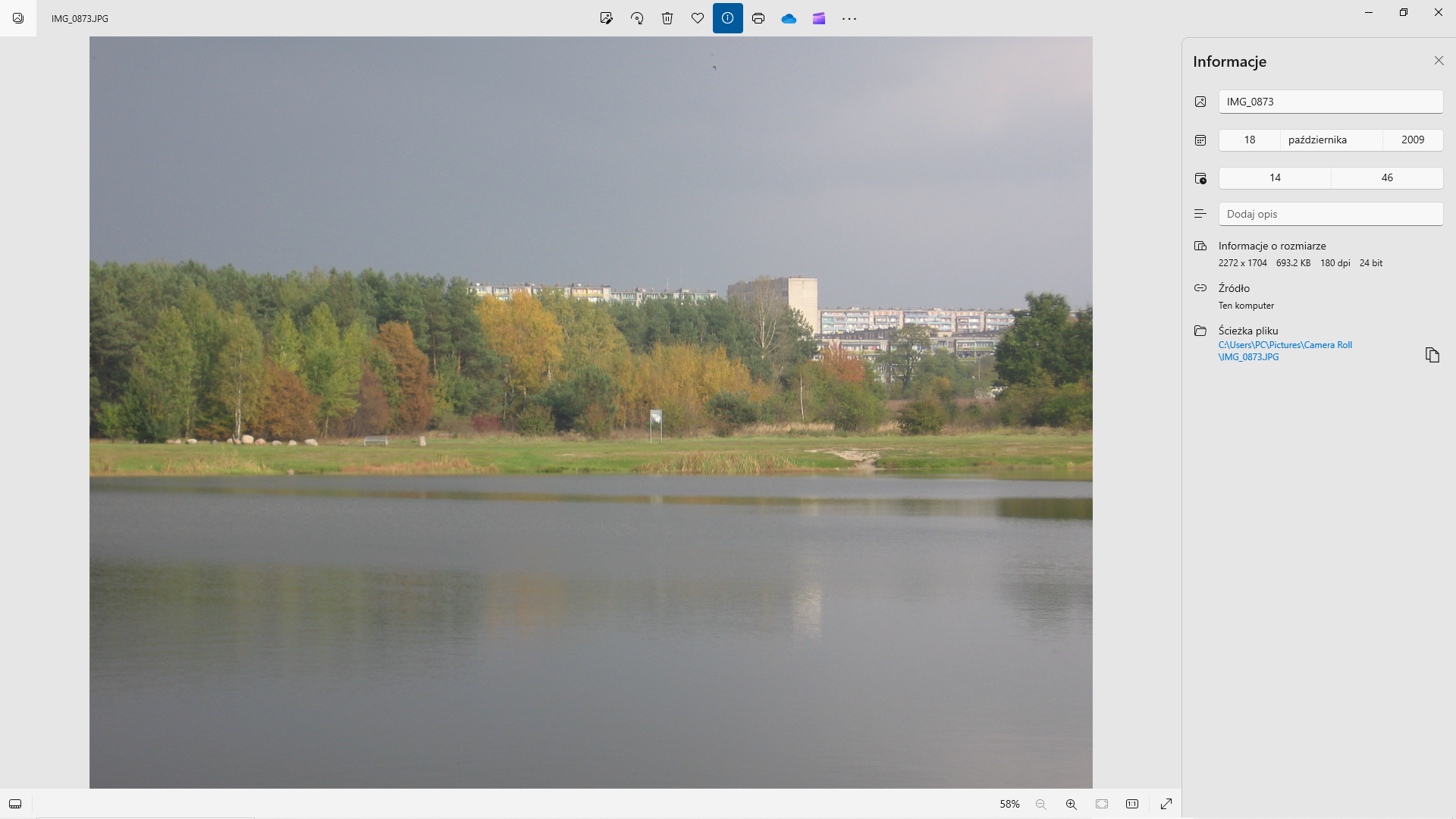This screenshot has width=1456, height=819.
Task: Delete the photo using trash icon
Action: coord(667,18)
